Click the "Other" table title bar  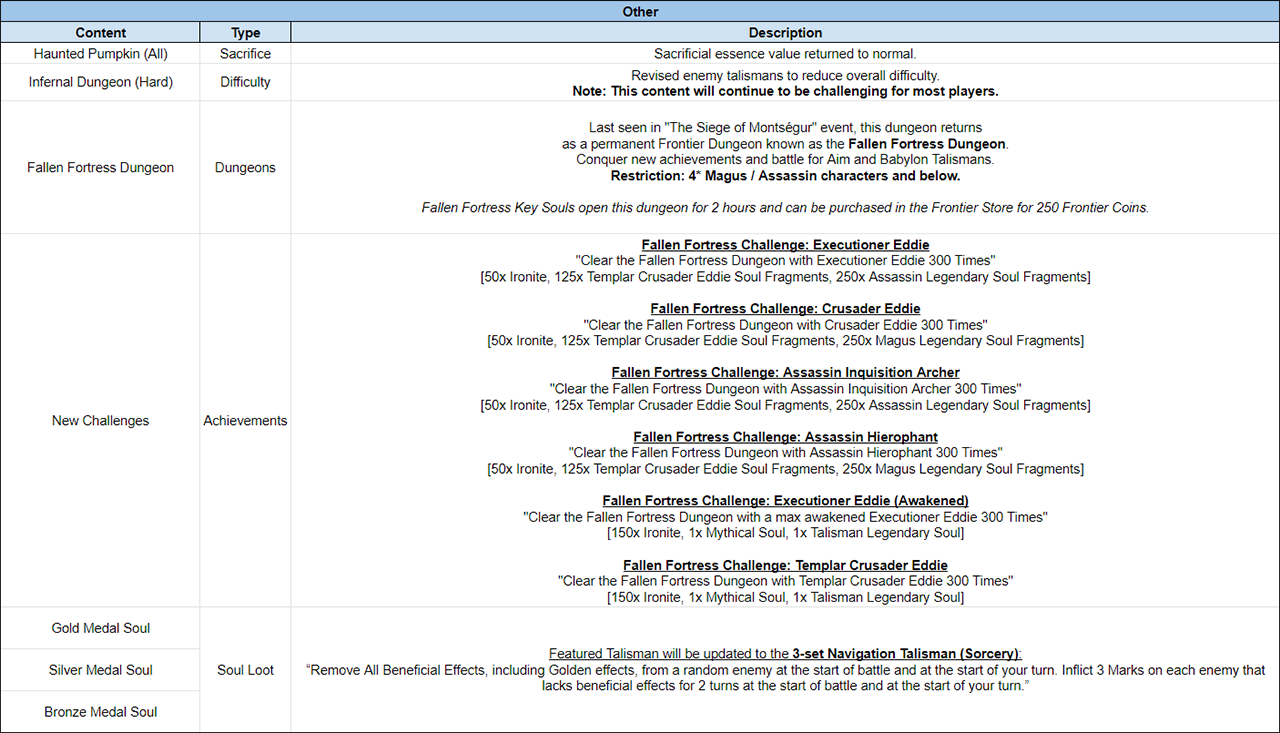pyautogui.click(x=640, y=11)
